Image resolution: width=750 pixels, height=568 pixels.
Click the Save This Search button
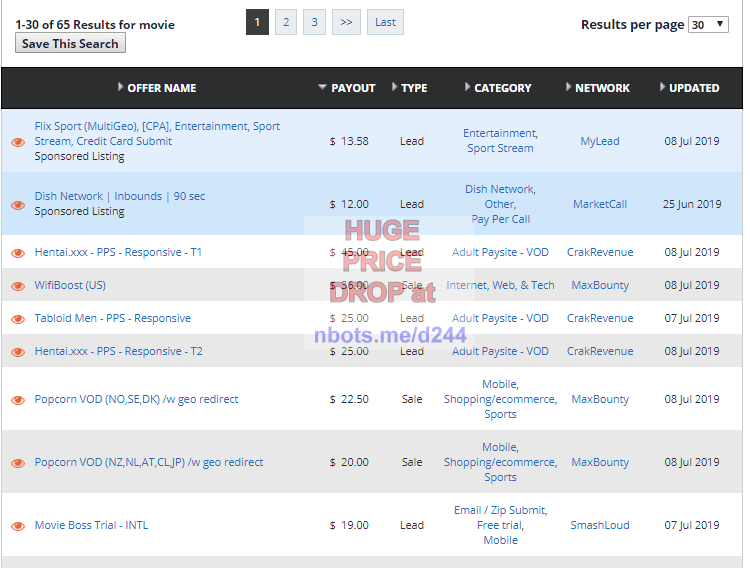[x=70, y=44]
